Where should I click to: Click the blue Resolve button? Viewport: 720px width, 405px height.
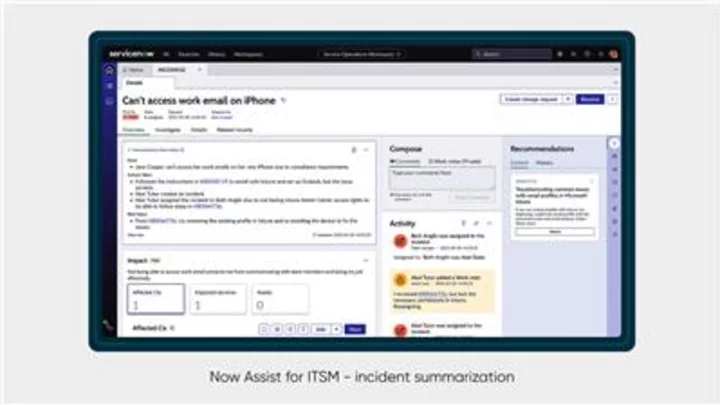point(590,99)
